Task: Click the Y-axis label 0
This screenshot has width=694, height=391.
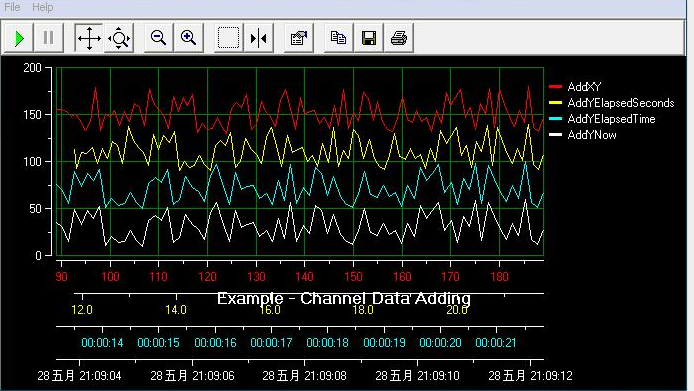Action: click(x=39, y=256)
